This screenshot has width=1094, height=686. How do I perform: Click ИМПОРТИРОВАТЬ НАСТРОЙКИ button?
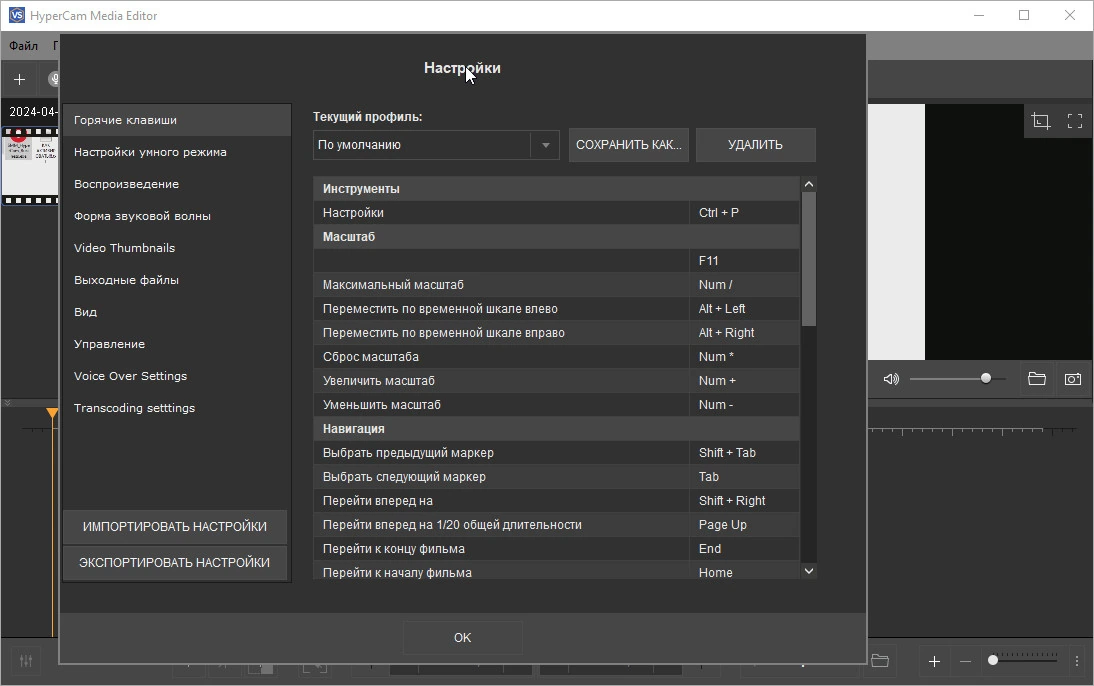175,527
